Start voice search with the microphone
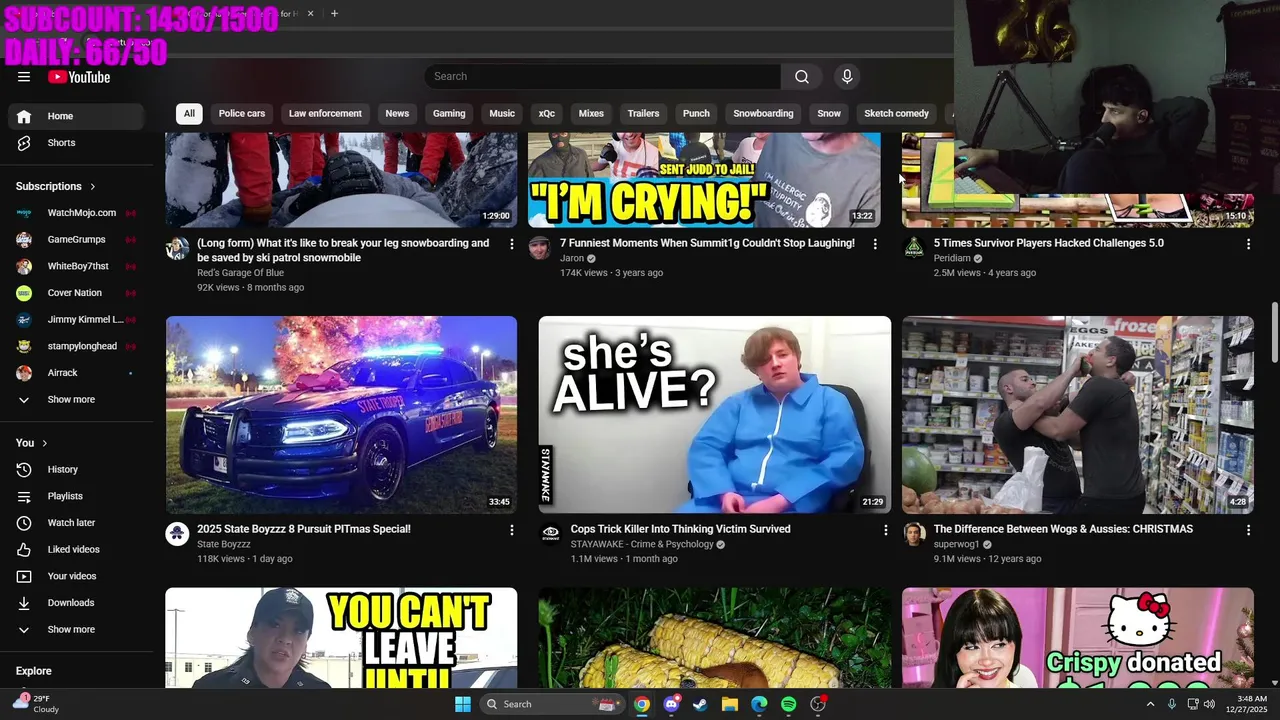This screenshot has width=1280, height=720. [x=847, y=77]
